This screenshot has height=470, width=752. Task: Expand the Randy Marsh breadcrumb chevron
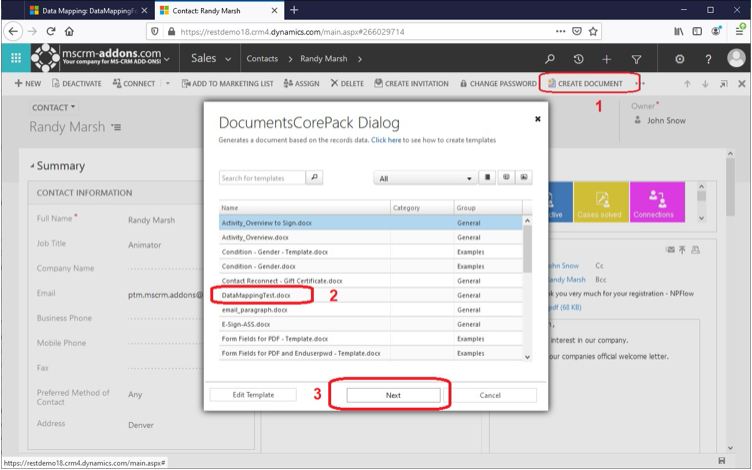click(x=360, y=59)
